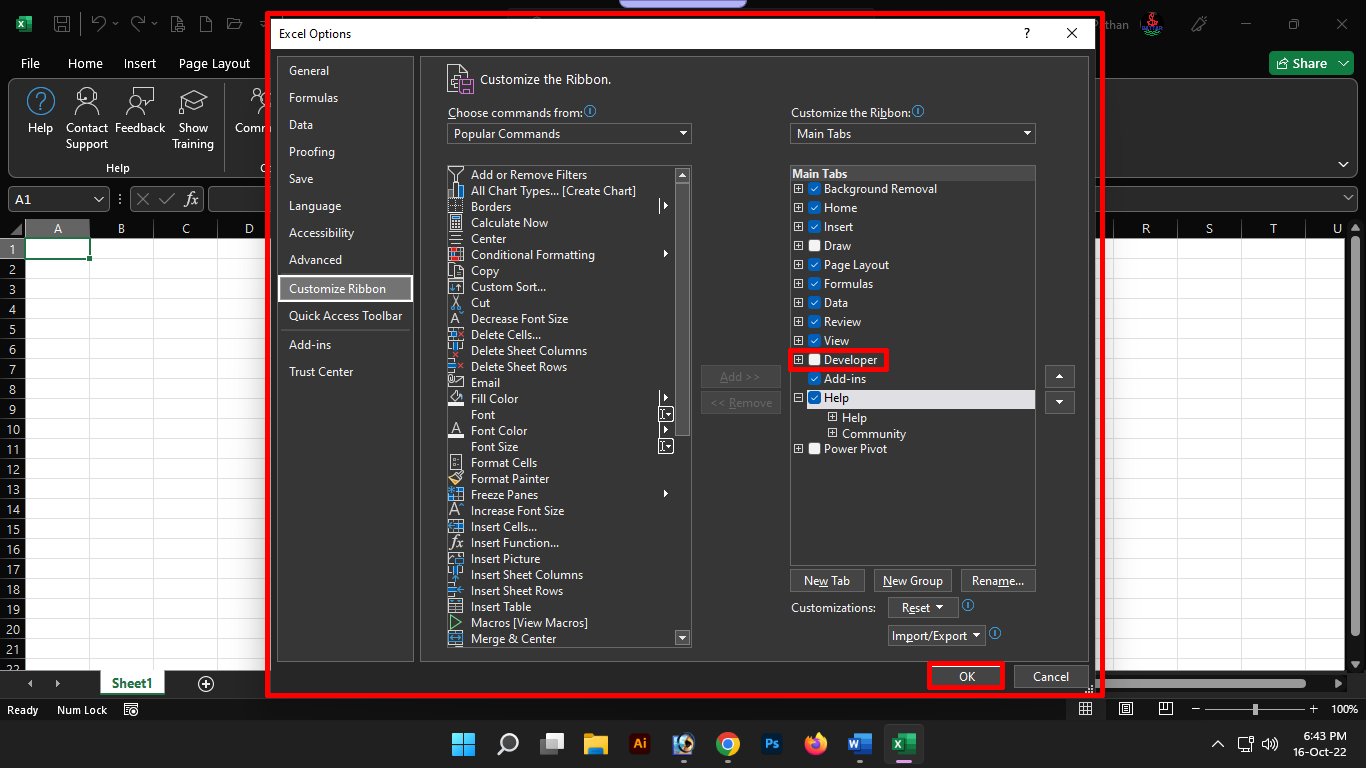Open the Trust Center options category
The width and height of the screenshot is (1366, 768).
point(321,372)
